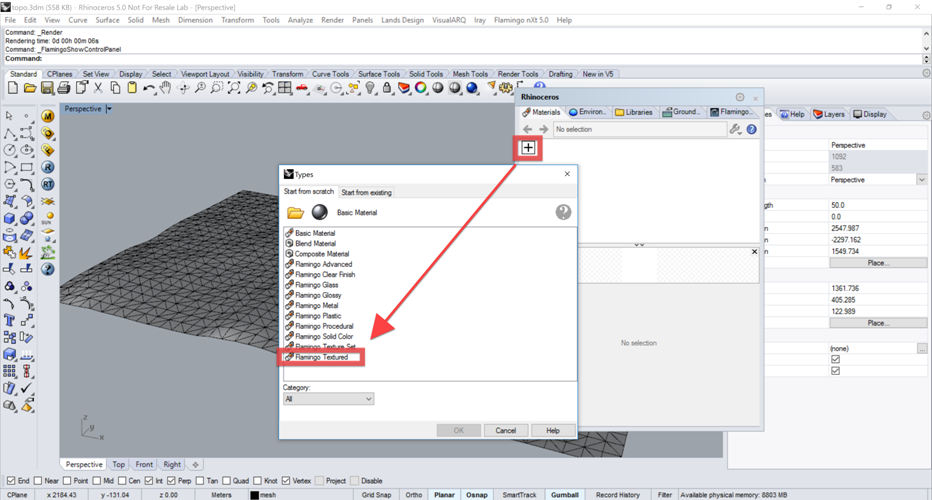Select the blue Box solid tool

10,219
